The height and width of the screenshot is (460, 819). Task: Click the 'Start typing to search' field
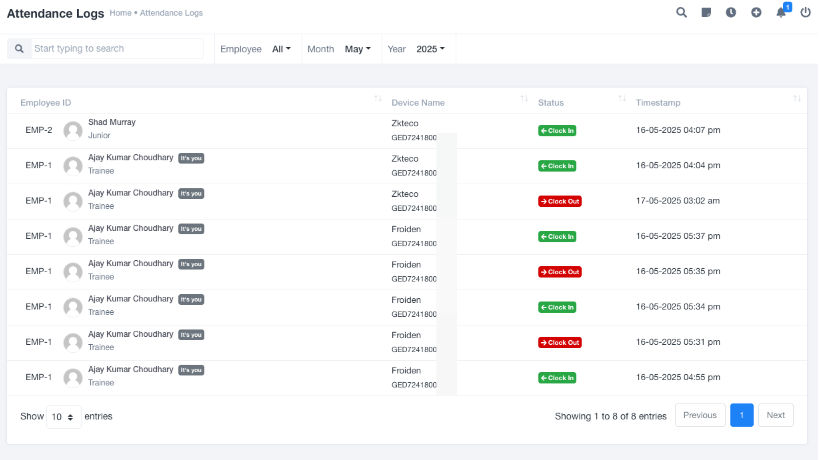(117, 48)
